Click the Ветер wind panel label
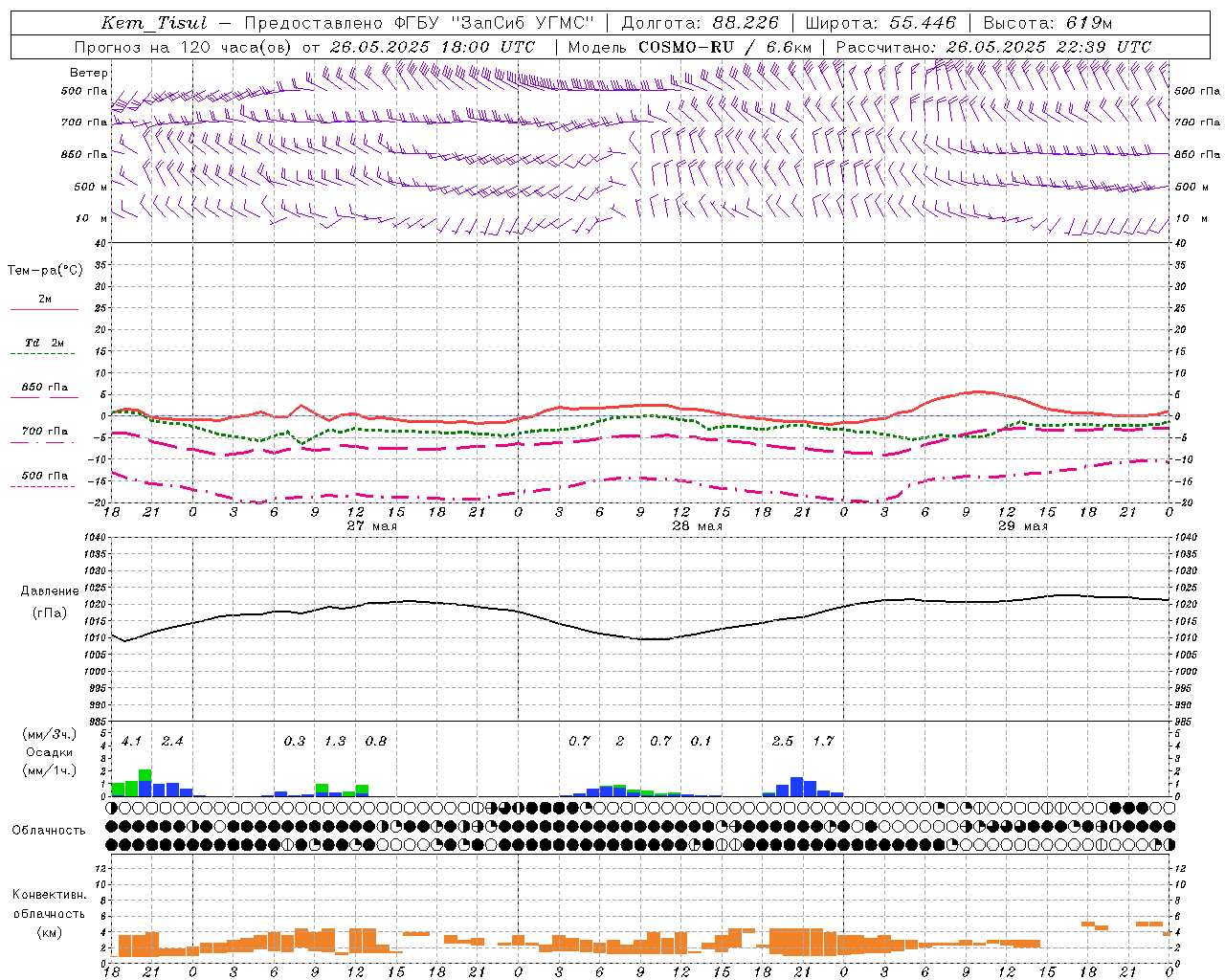 point(88,73)
